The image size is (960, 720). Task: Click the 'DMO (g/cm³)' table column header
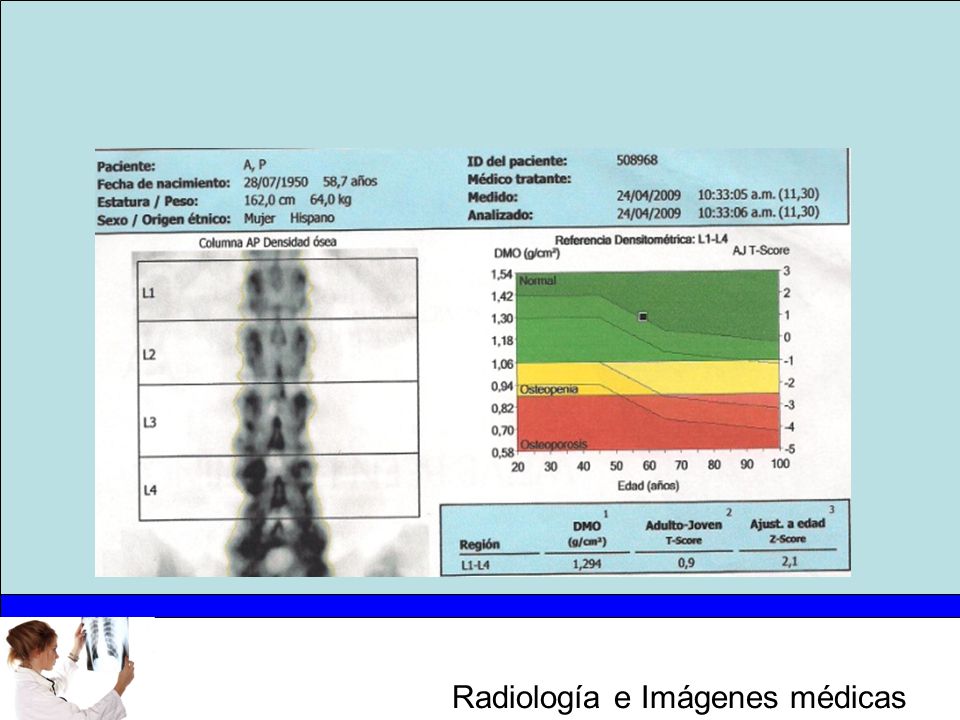587,533
